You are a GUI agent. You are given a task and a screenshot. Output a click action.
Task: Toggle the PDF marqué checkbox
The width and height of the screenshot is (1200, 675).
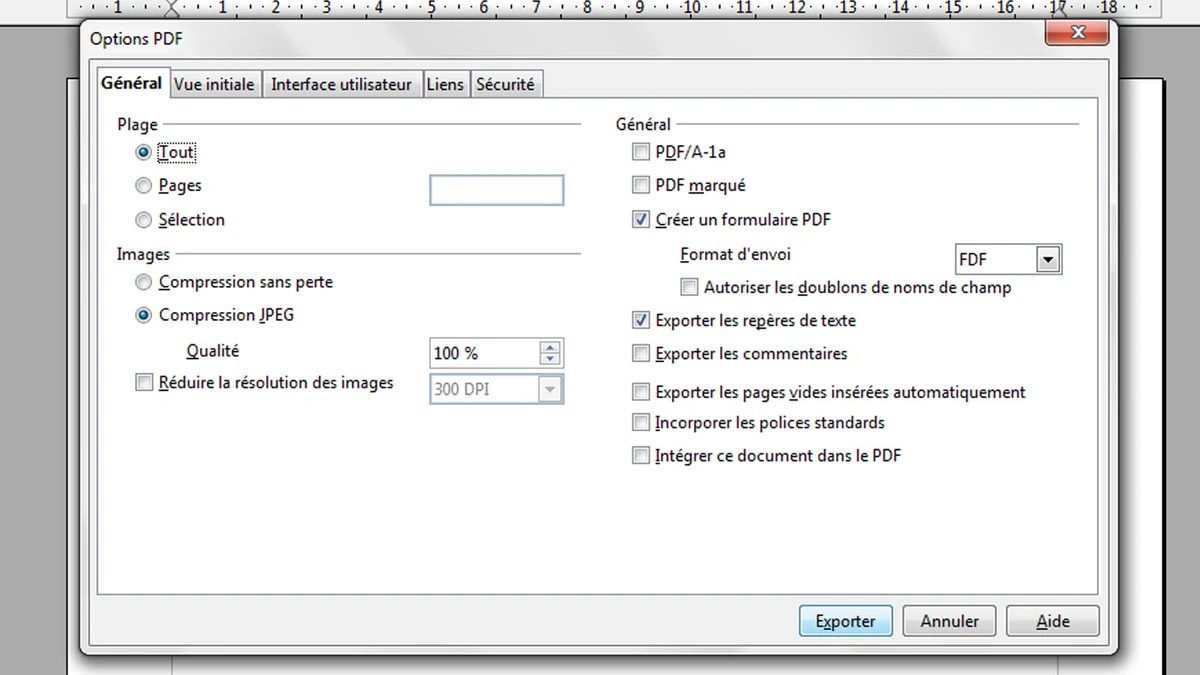641,186
